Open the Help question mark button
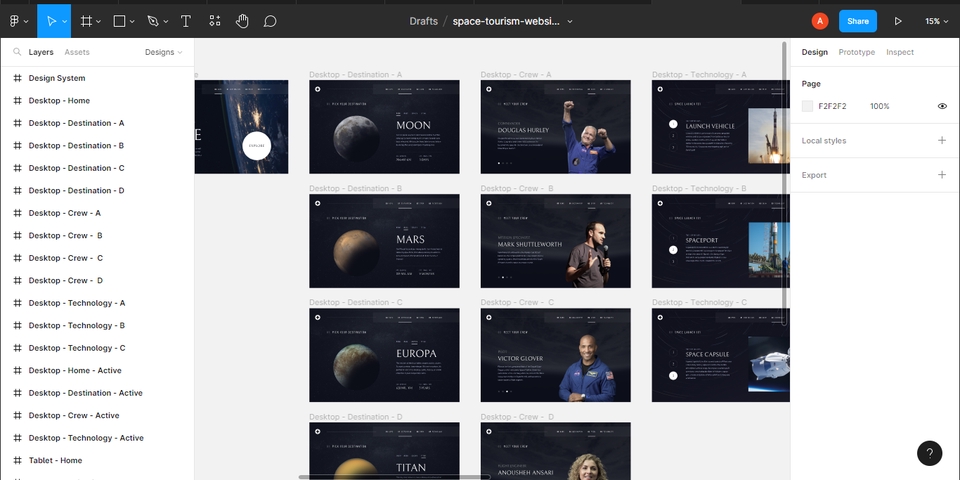The image size is (960, 480). [x=929, y=453]
